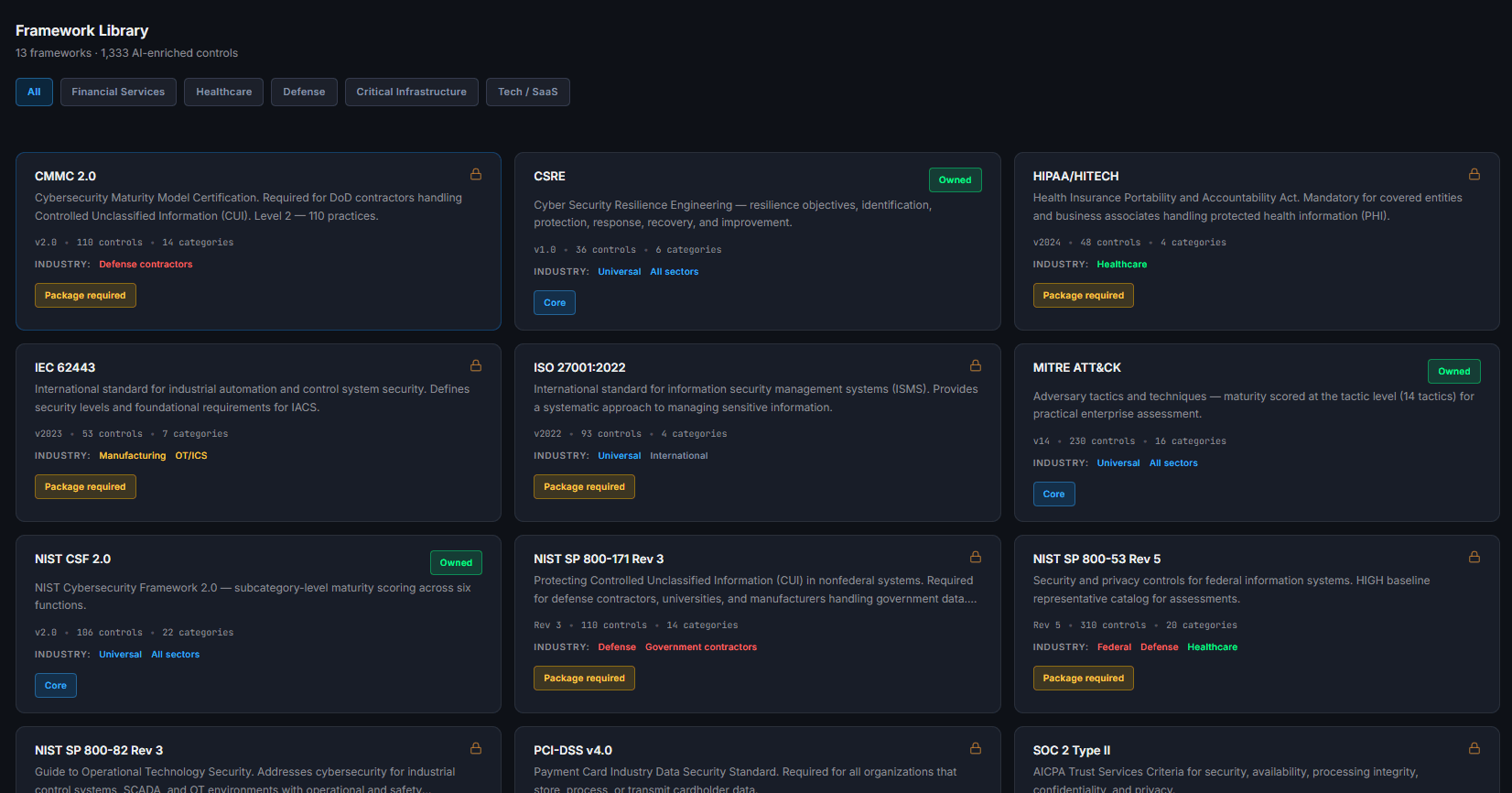Open the HIPAA/HITECH framework title
Screen dimensions: 1512x793
pyautogui.click(x=1075, y=176)
